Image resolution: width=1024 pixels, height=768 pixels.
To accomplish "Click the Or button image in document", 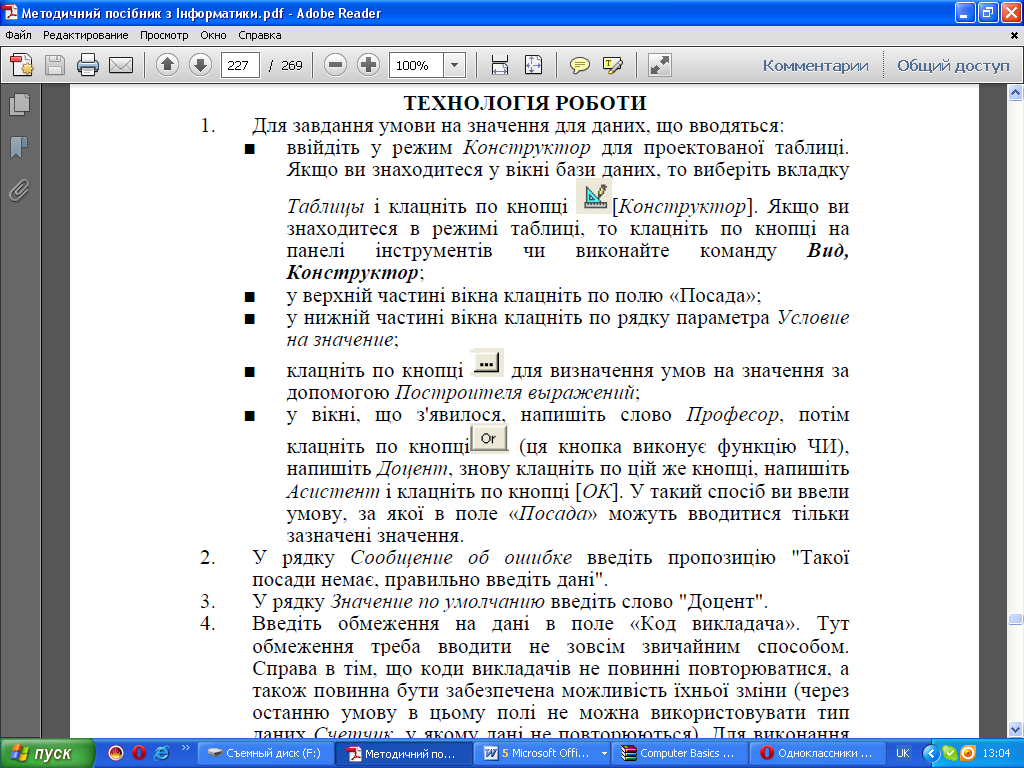I will tap(489, 438).
